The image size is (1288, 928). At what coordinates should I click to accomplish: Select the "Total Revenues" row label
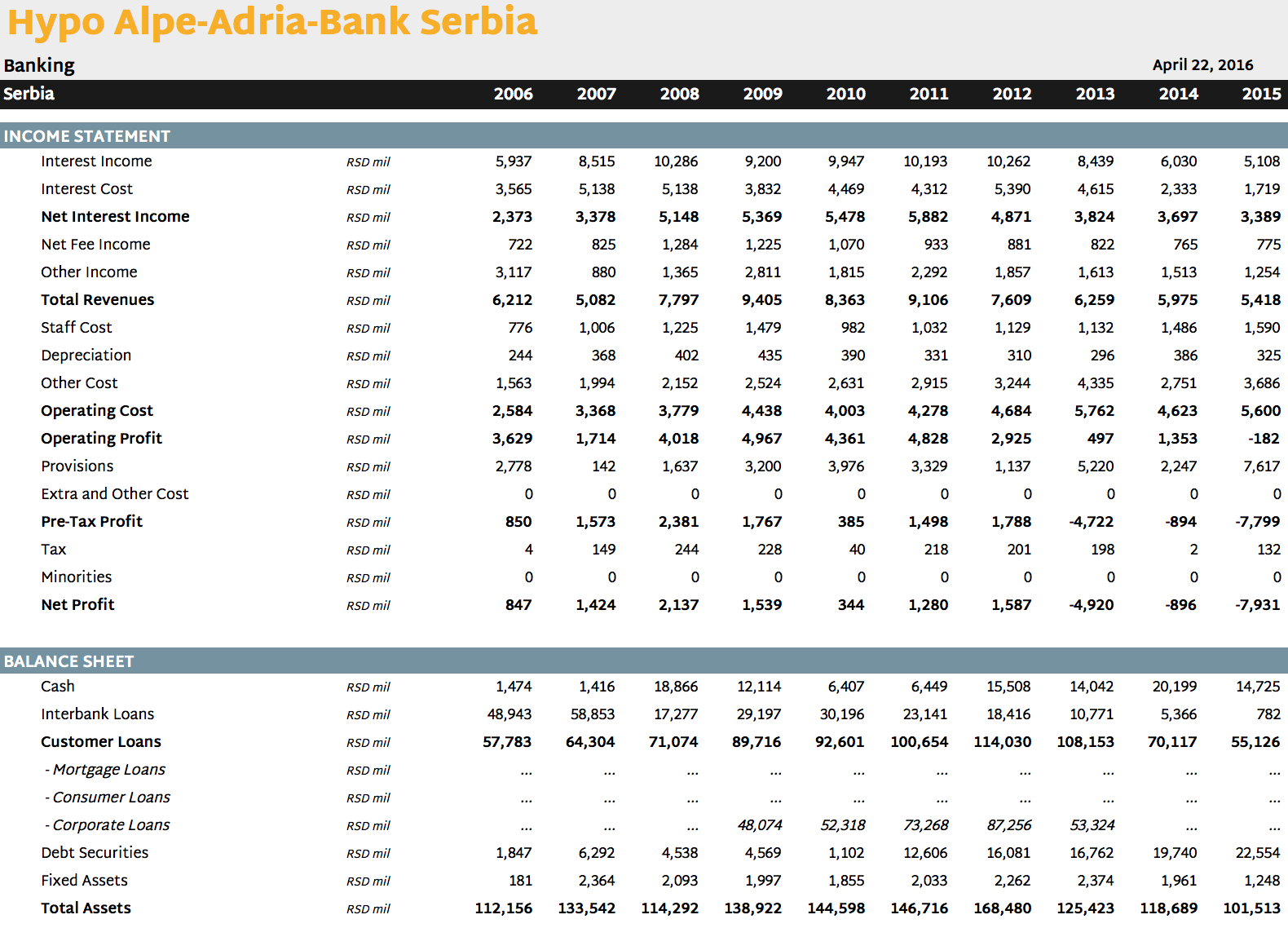(97, 300)
